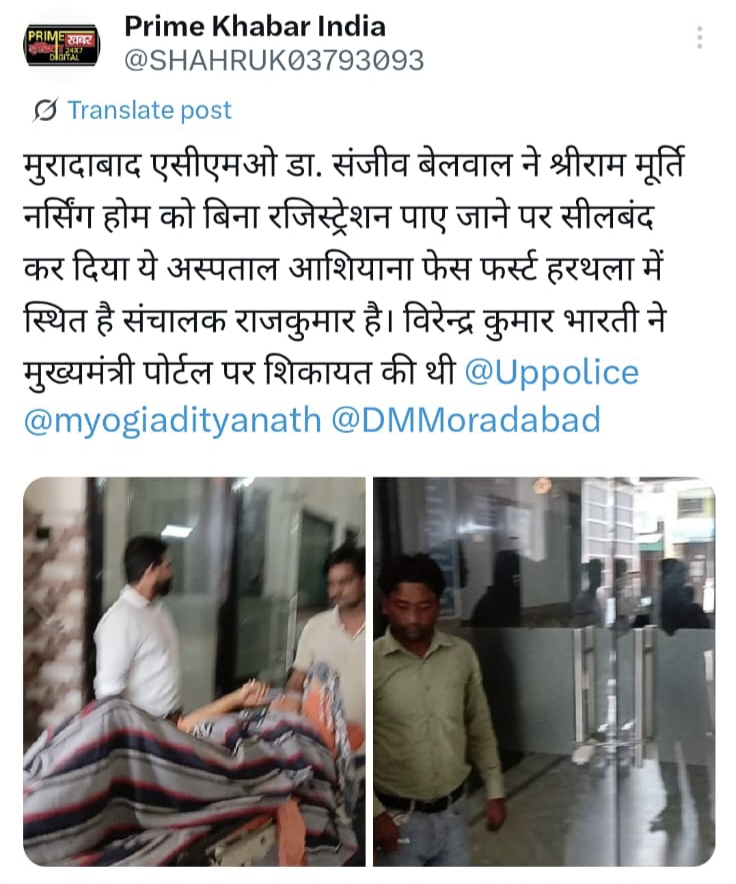View the right photo of the man in a green shirt
The image size is (736, 884).
pos(544,671)
